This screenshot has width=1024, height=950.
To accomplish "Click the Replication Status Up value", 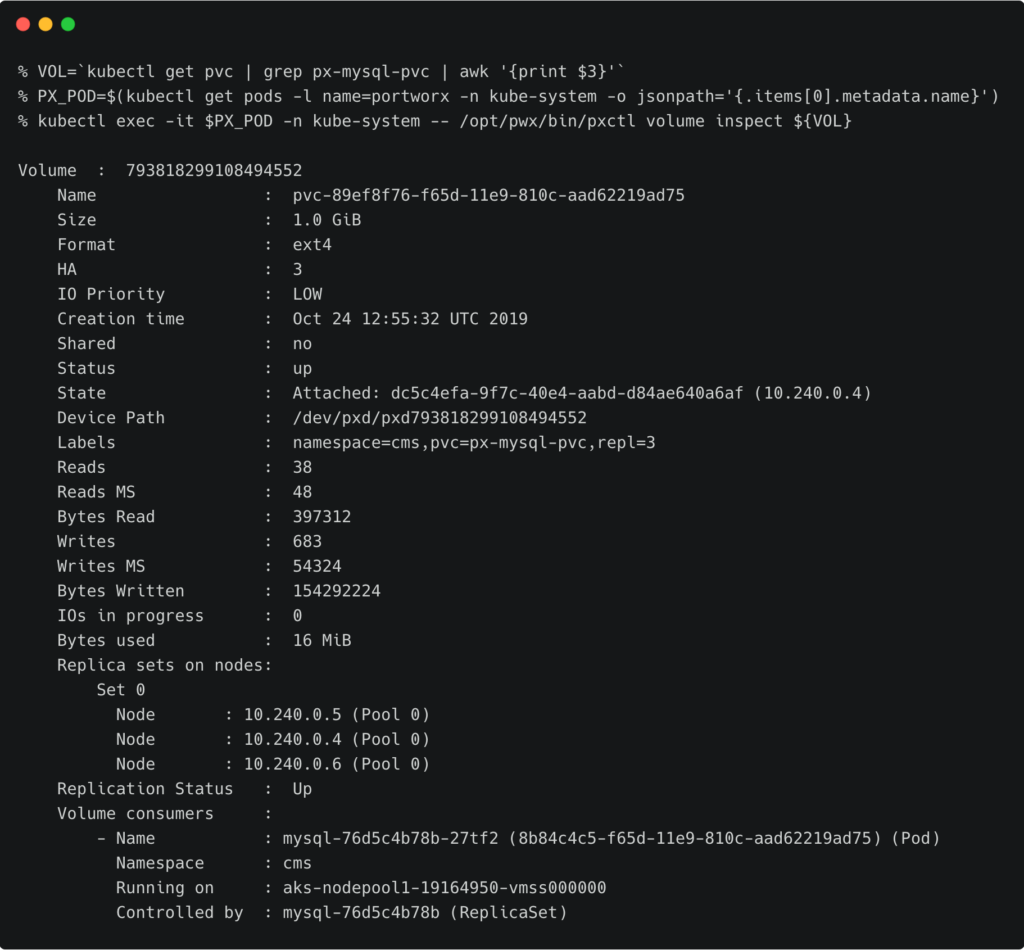I will coord(302,789).
